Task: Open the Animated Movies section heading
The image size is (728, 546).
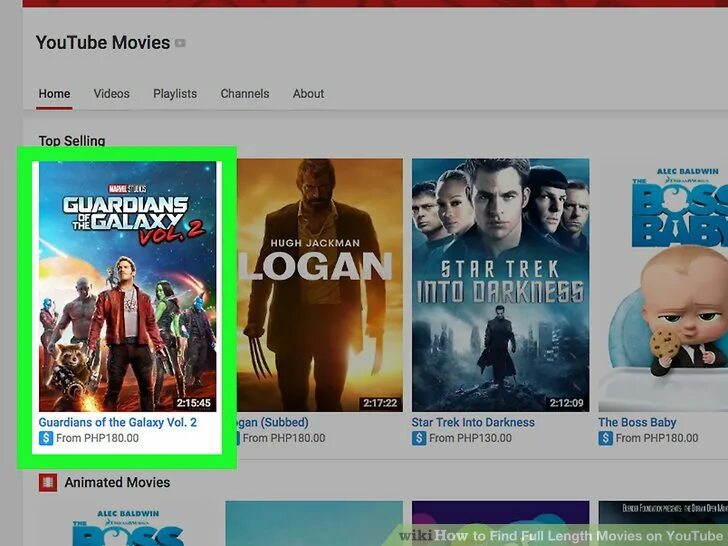Action: pos(117,483)
